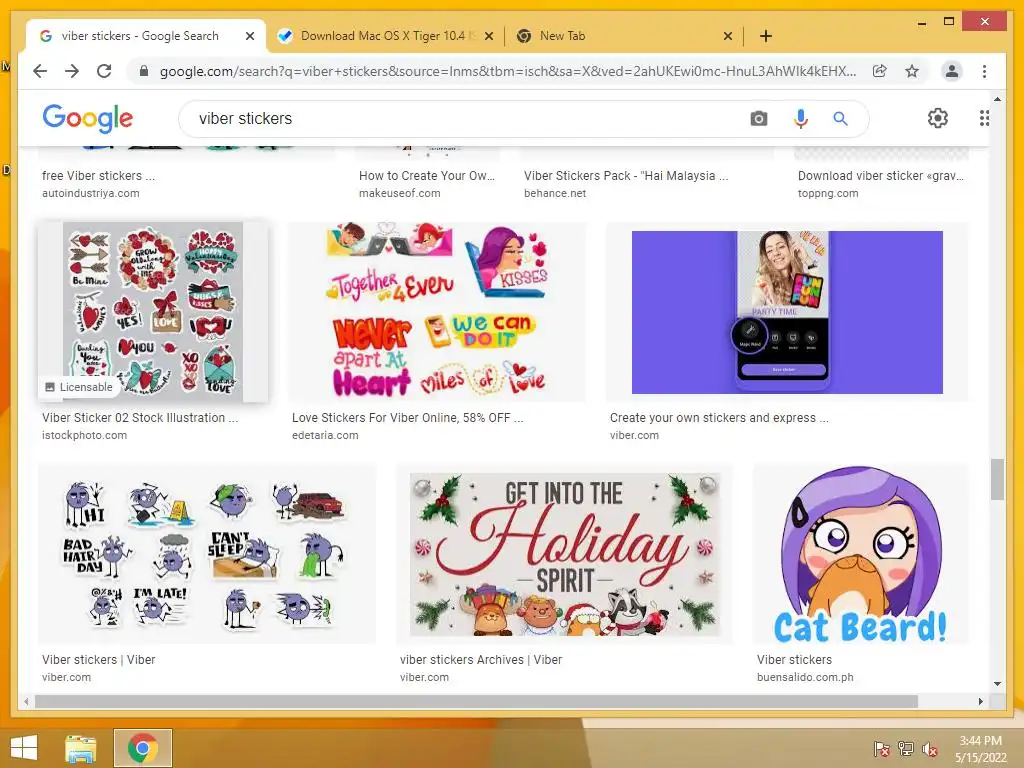Click the scroll down arrow
This screenshot has height=768, width=1024.
tap(997, 684)
